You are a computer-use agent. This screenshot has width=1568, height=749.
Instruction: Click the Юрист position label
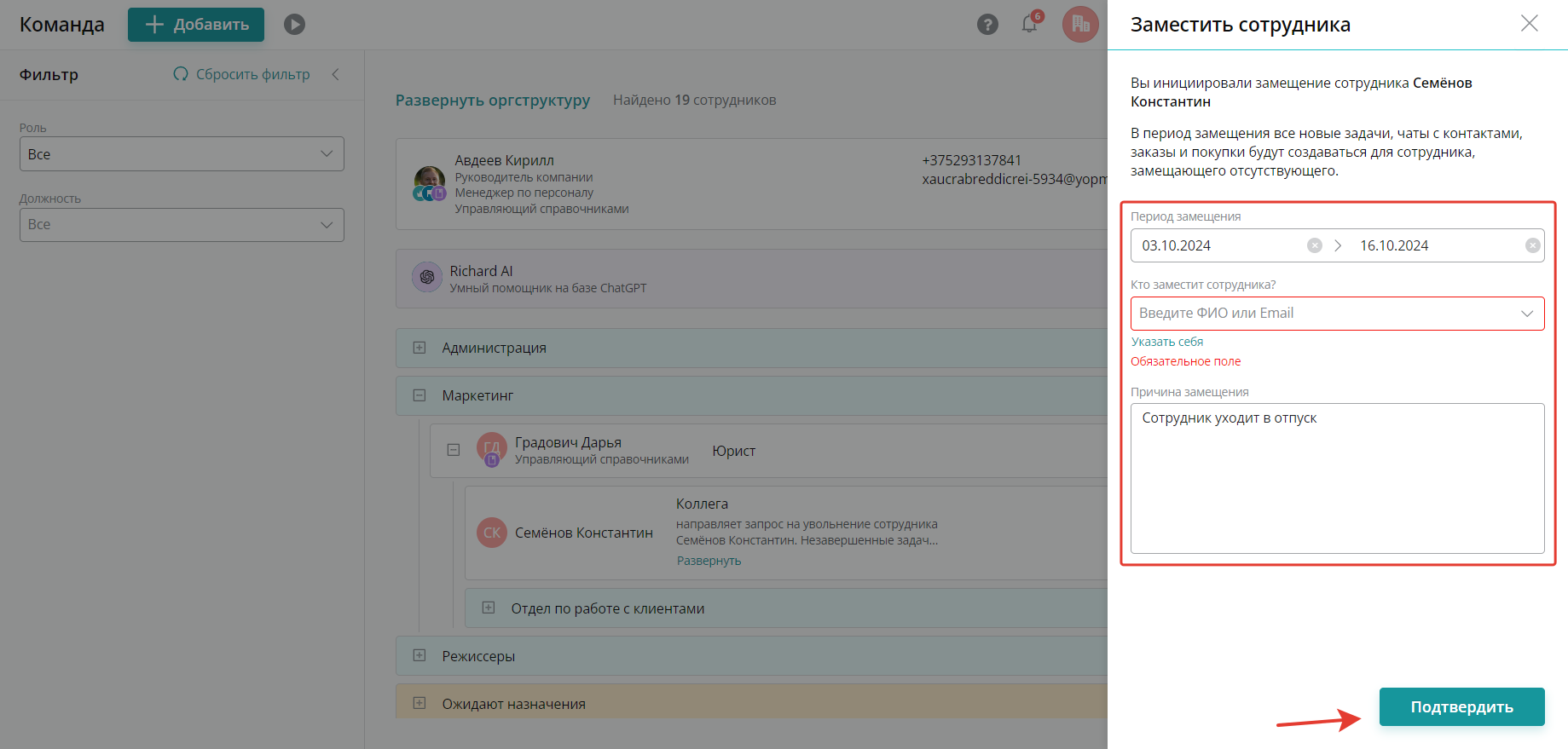pos(733,451)
